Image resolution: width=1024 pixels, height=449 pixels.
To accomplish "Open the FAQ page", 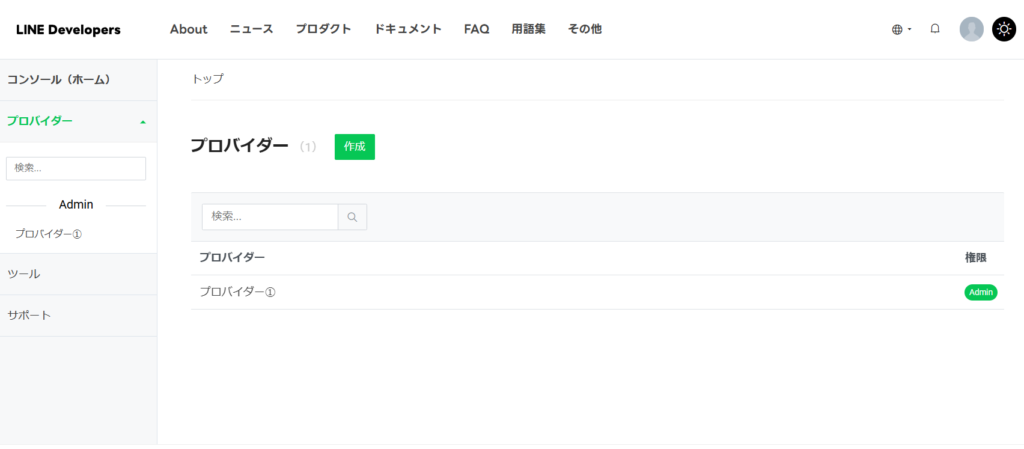I will coord(476,29).
